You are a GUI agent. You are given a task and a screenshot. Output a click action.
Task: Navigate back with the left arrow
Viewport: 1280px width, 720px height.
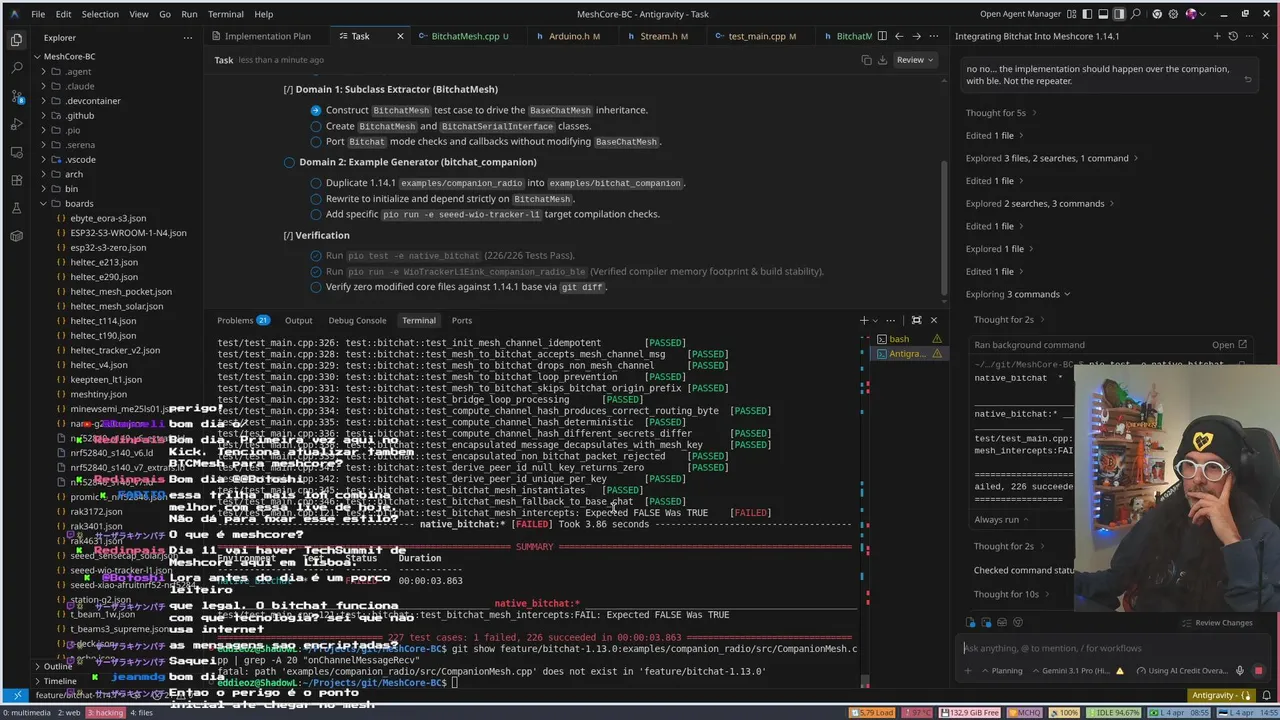[899, 36]
